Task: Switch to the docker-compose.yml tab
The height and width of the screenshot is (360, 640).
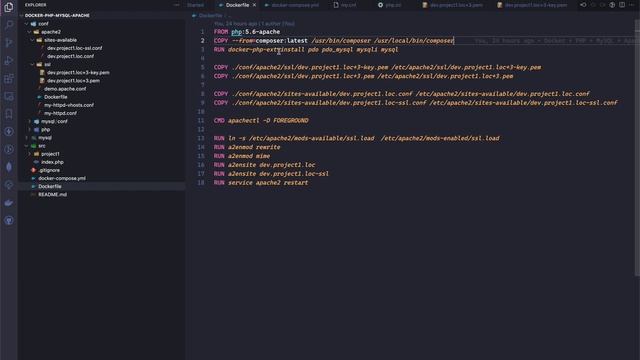Action: (x=291, y=5)
